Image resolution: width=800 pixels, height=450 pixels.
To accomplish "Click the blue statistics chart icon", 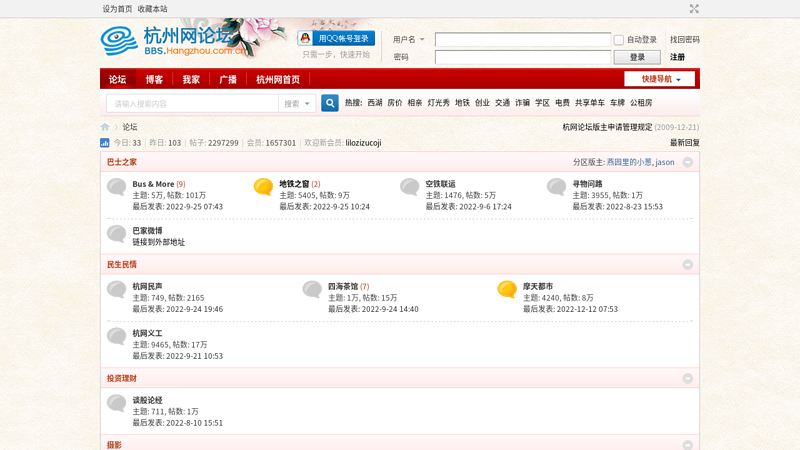I will [x=105, y=143].
